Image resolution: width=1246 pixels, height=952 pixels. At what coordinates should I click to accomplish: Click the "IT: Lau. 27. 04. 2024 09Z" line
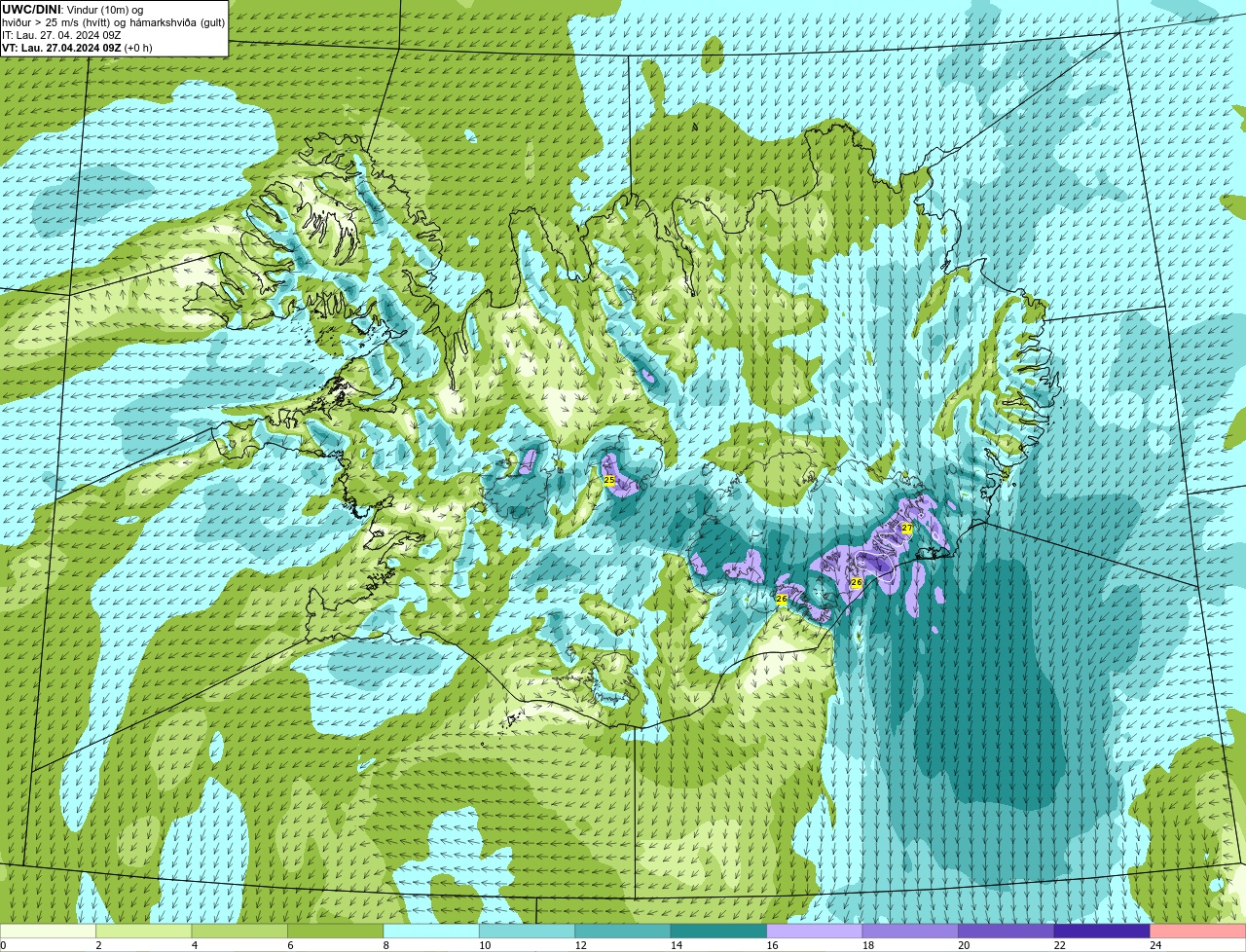pyautogui.click(x=62, y=35)
